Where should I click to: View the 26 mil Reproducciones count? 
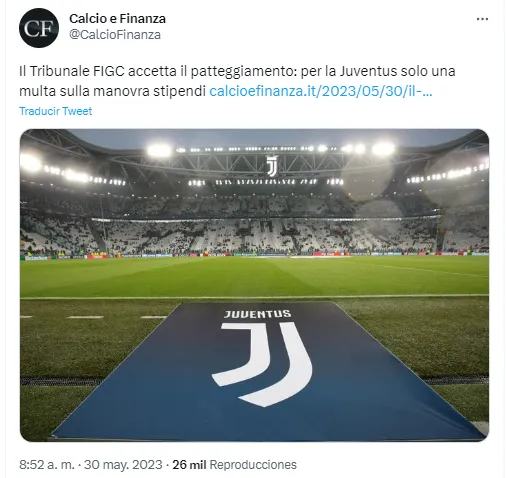234,465
